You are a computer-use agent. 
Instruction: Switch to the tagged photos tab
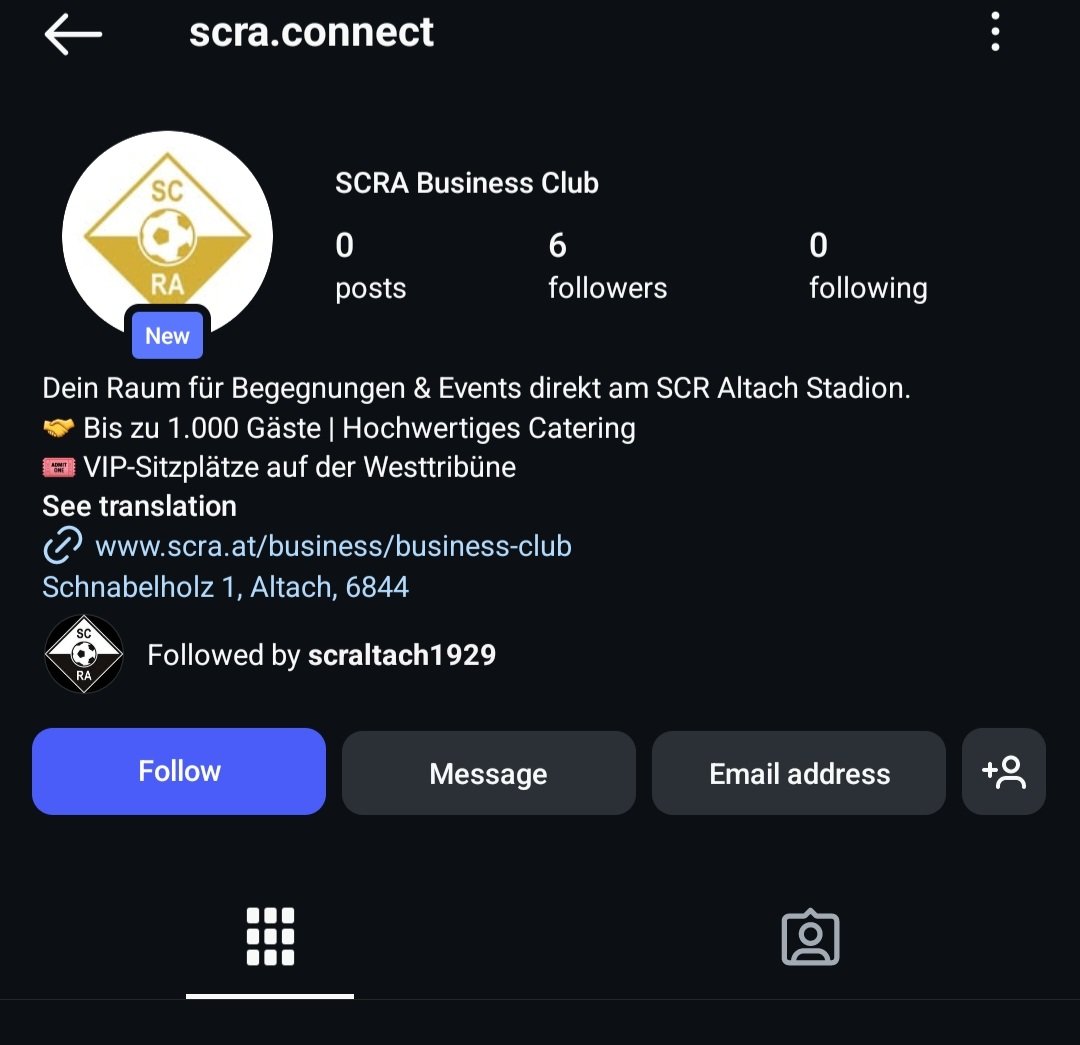(810, 937)
